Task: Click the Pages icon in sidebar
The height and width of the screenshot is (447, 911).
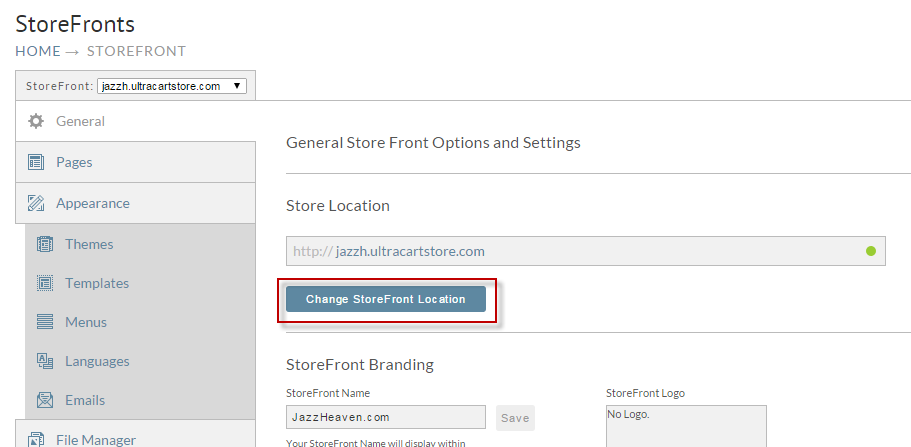Action: (36, 162)
